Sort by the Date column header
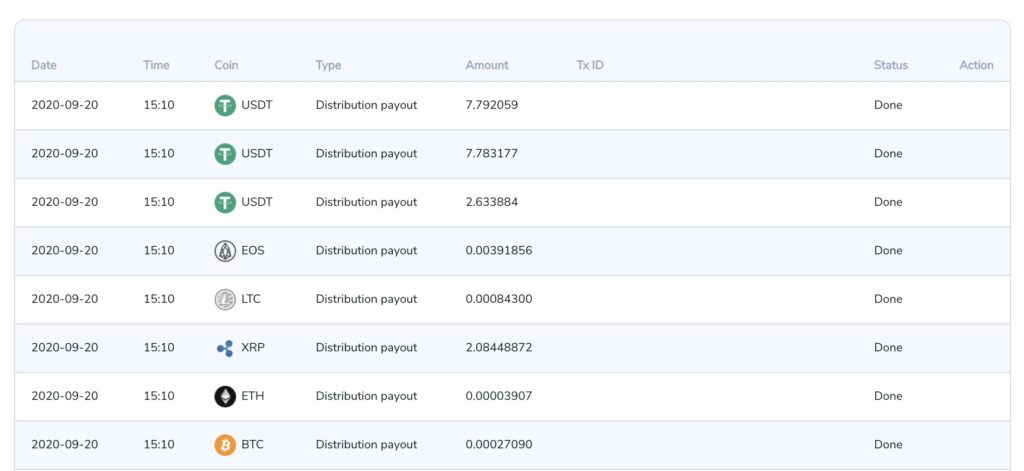Screen dimensions: 1024x471 44,65
